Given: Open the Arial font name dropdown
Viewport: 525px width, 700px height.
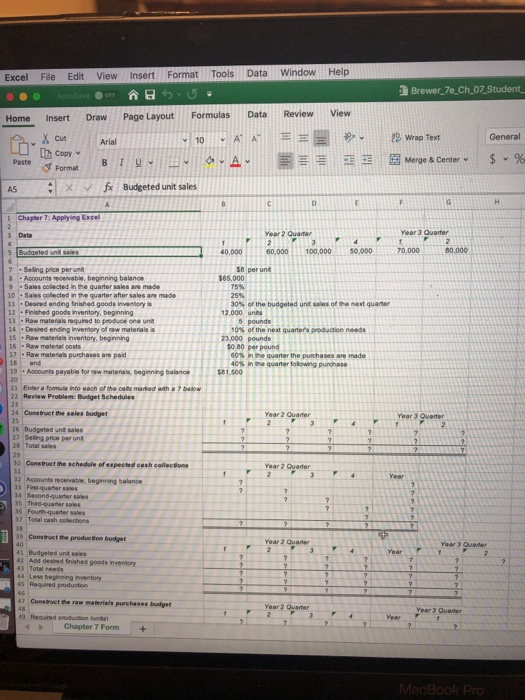Looking at the screenshot, I should (x=185, y=141).
